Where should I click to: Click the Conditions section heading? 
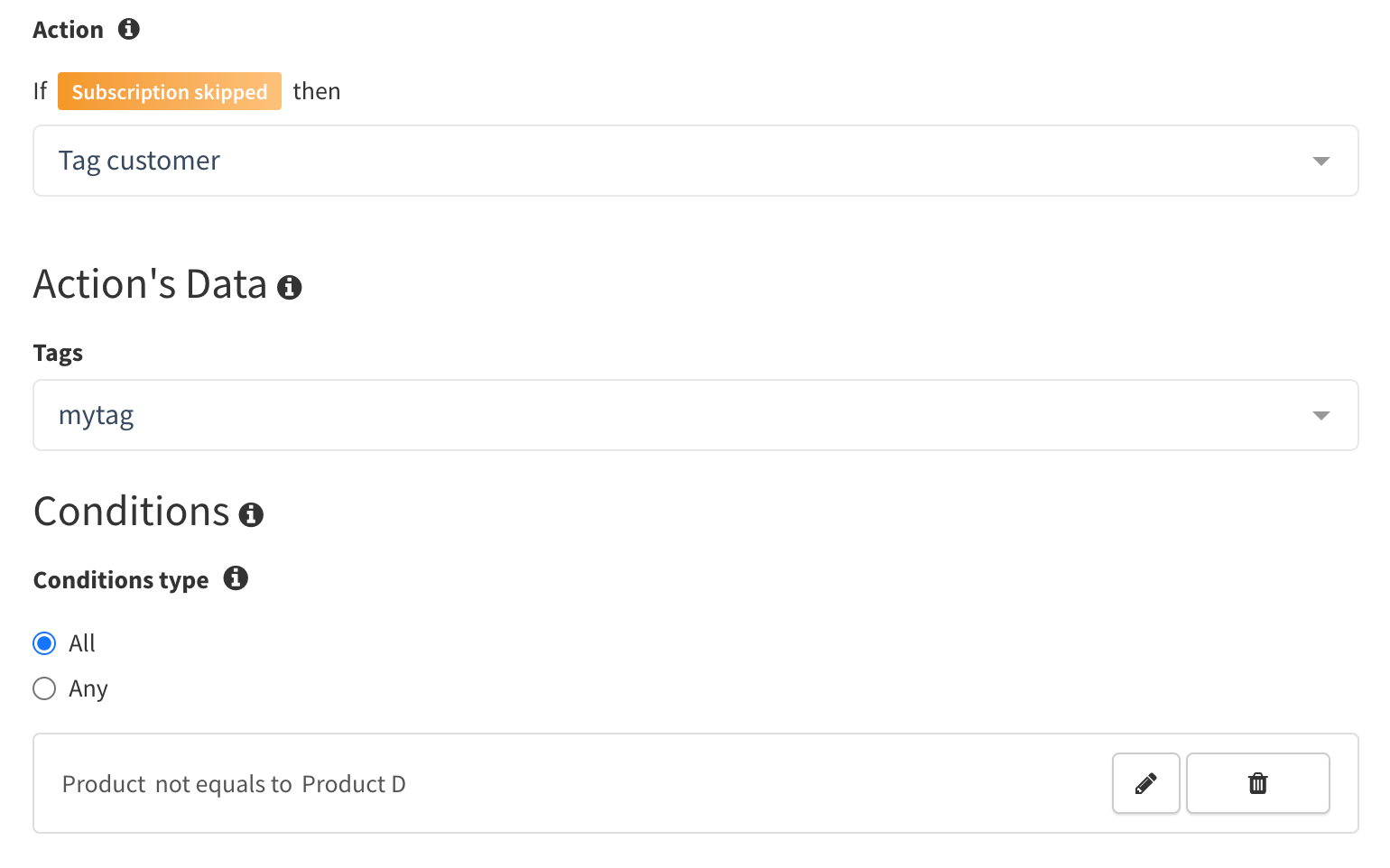[132, 512]
